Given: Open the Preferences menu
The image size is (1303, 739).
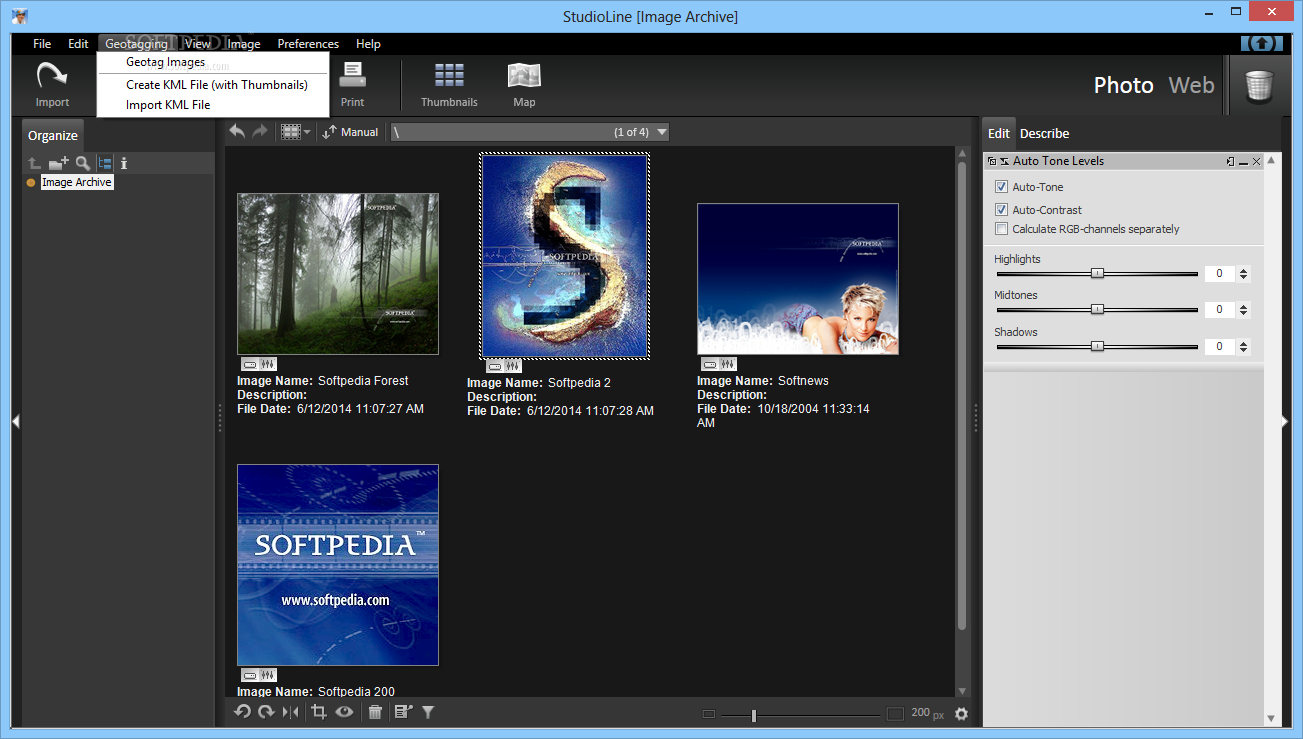Looking at the screenshot, I should coord(308,44).
